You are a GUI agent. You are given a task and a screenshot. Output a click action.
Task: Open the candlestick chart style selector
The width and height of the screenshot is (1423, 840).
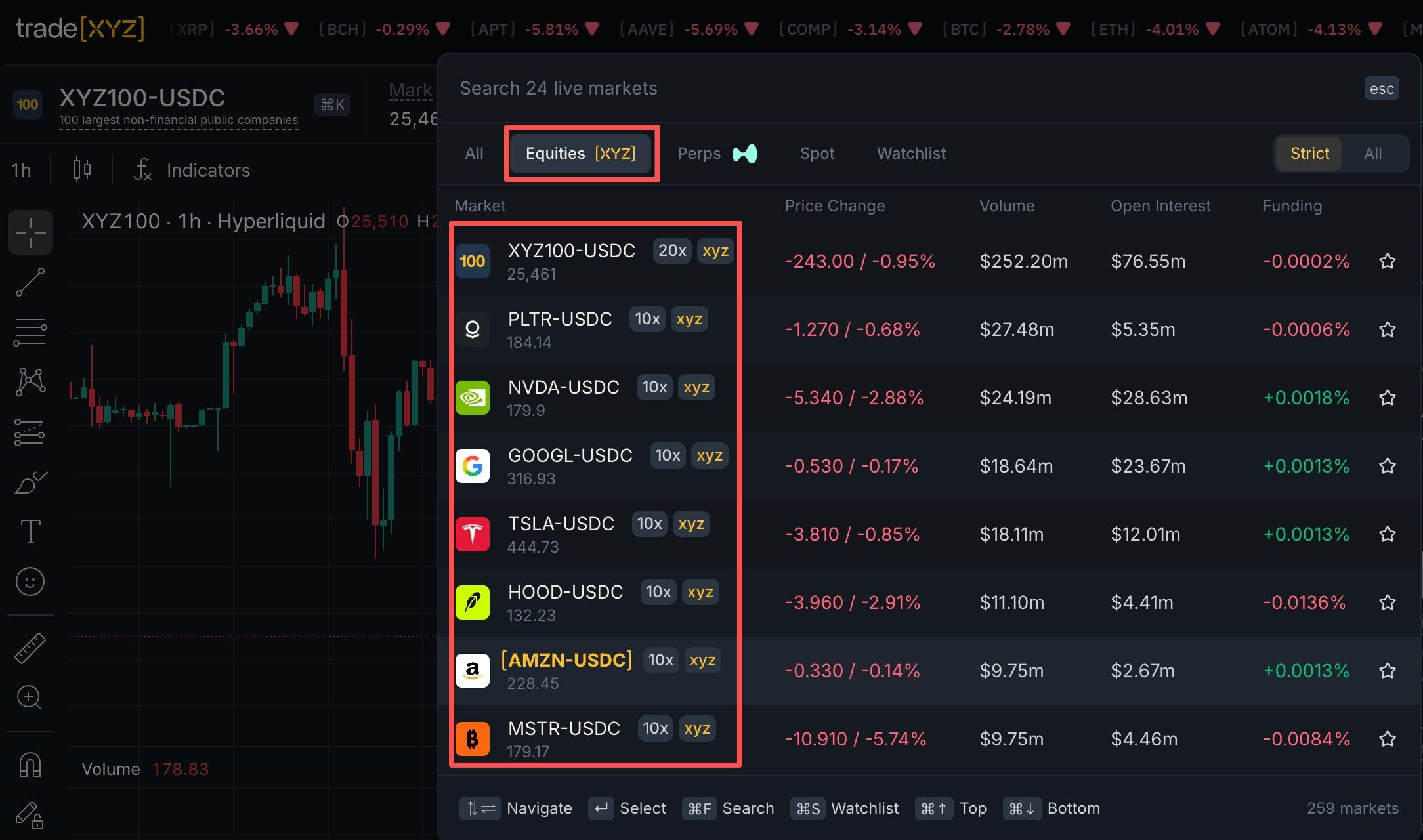pos(81,170)
